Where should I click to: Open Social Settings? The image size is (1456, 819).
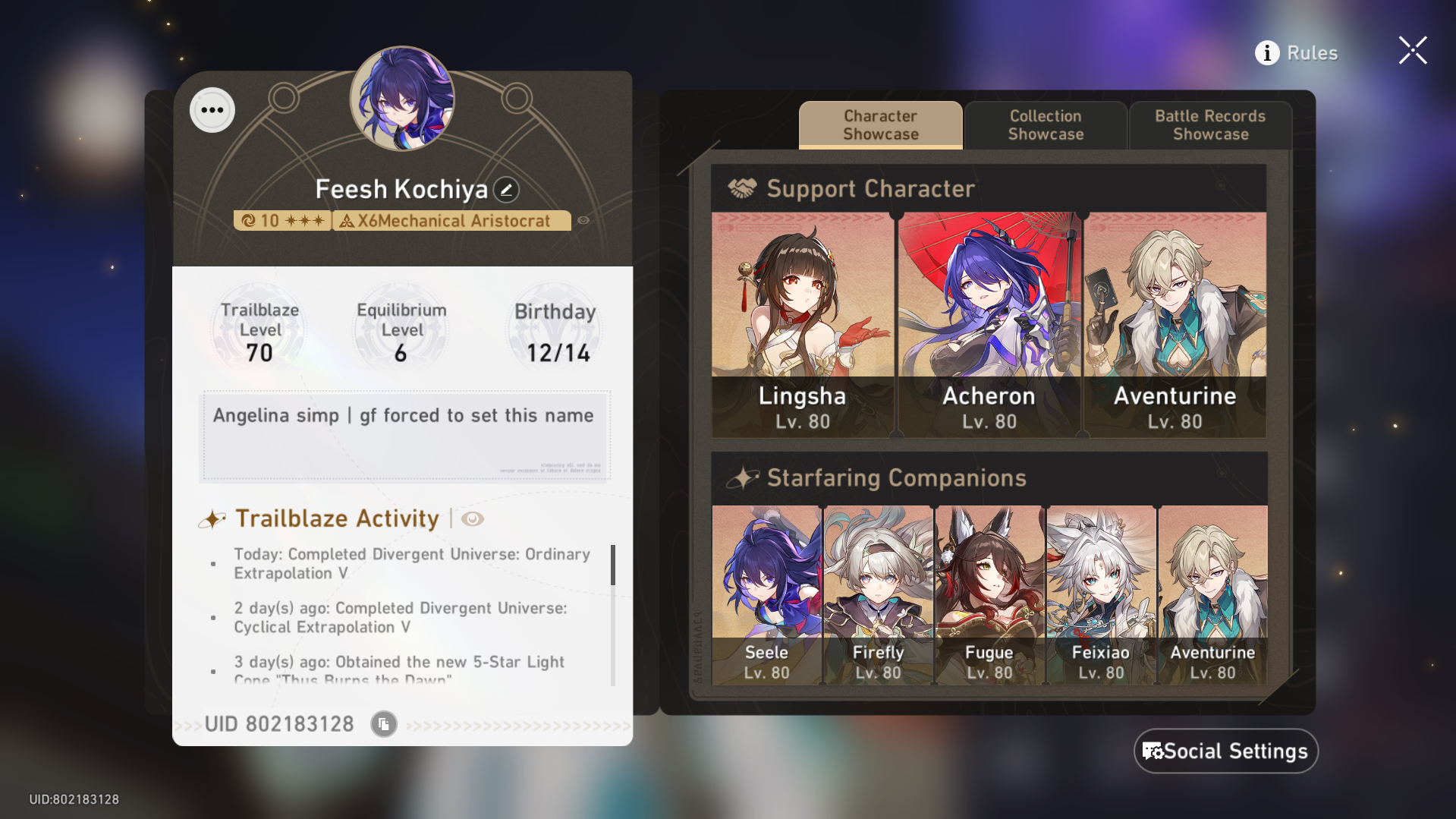click(1226, 751)
